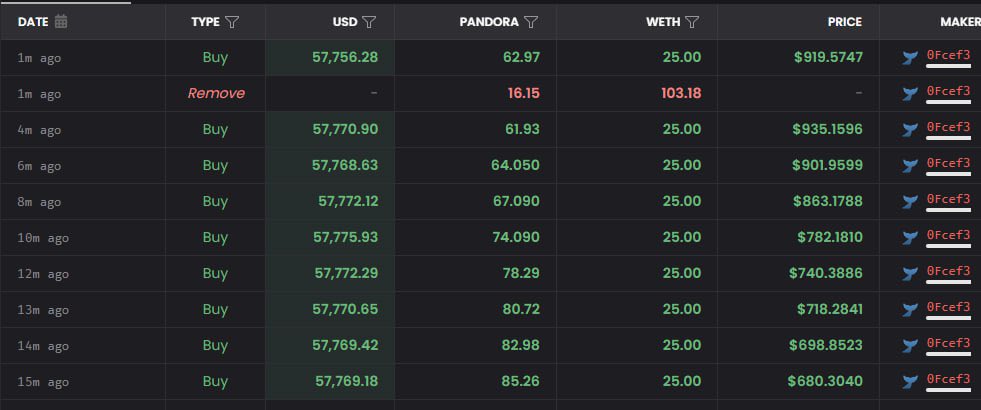Select USD value 57,775.93
The image size is (981, 410).
pos(345,238)
